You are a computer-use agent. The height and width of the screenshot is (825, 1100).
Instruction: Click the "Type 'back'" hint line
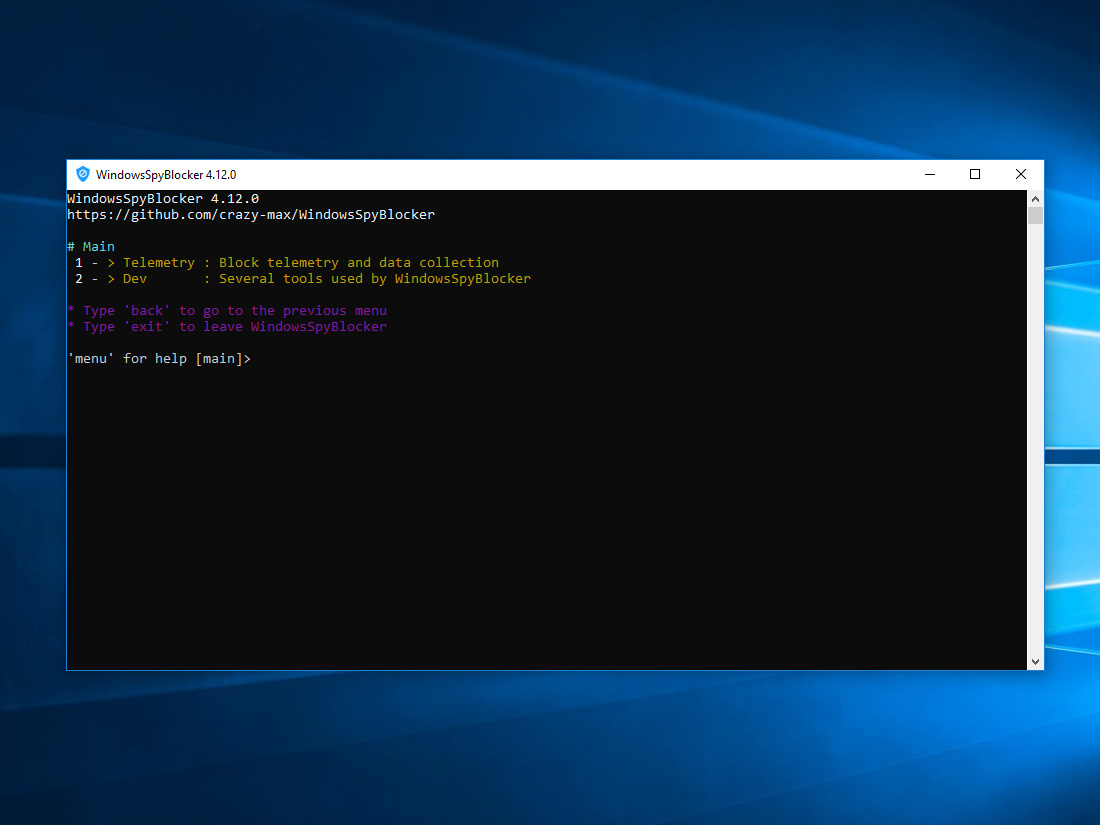[x=227, y=311]
